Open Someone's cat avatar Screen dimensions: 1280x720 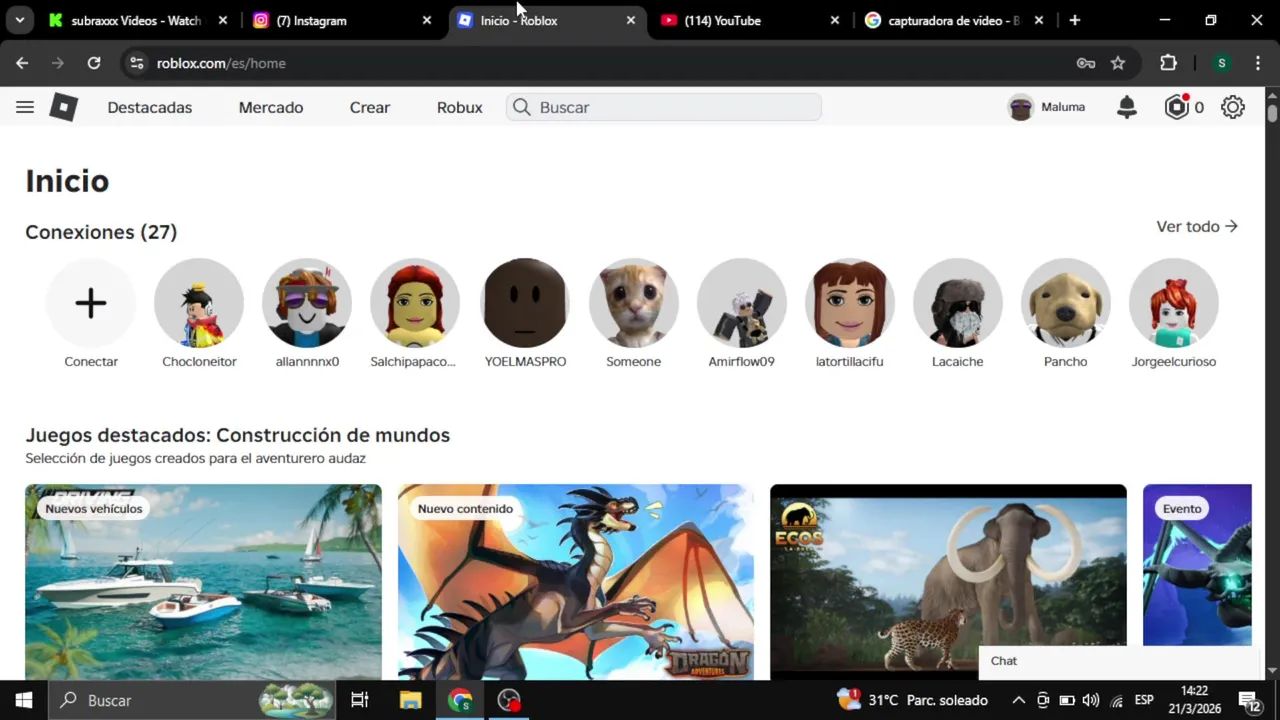(x=634, y=303)
